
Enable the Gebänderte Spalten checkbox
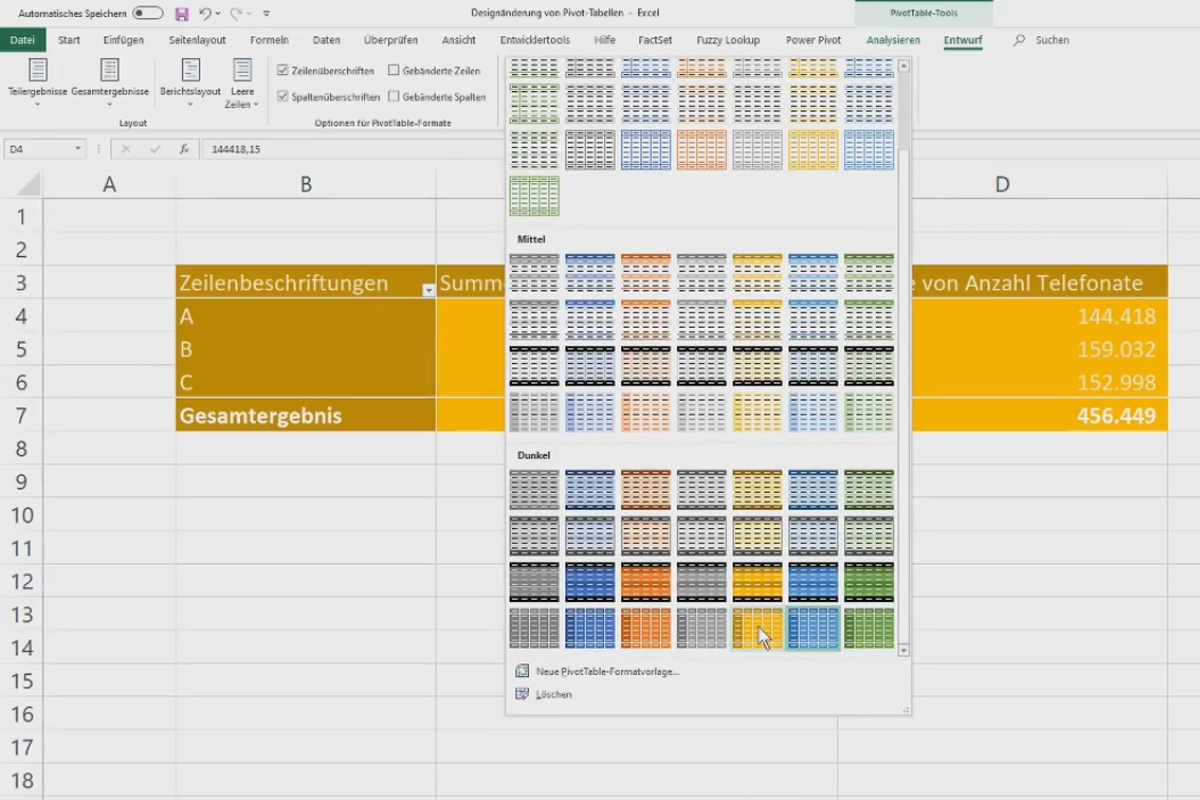(x=394, y=97)
